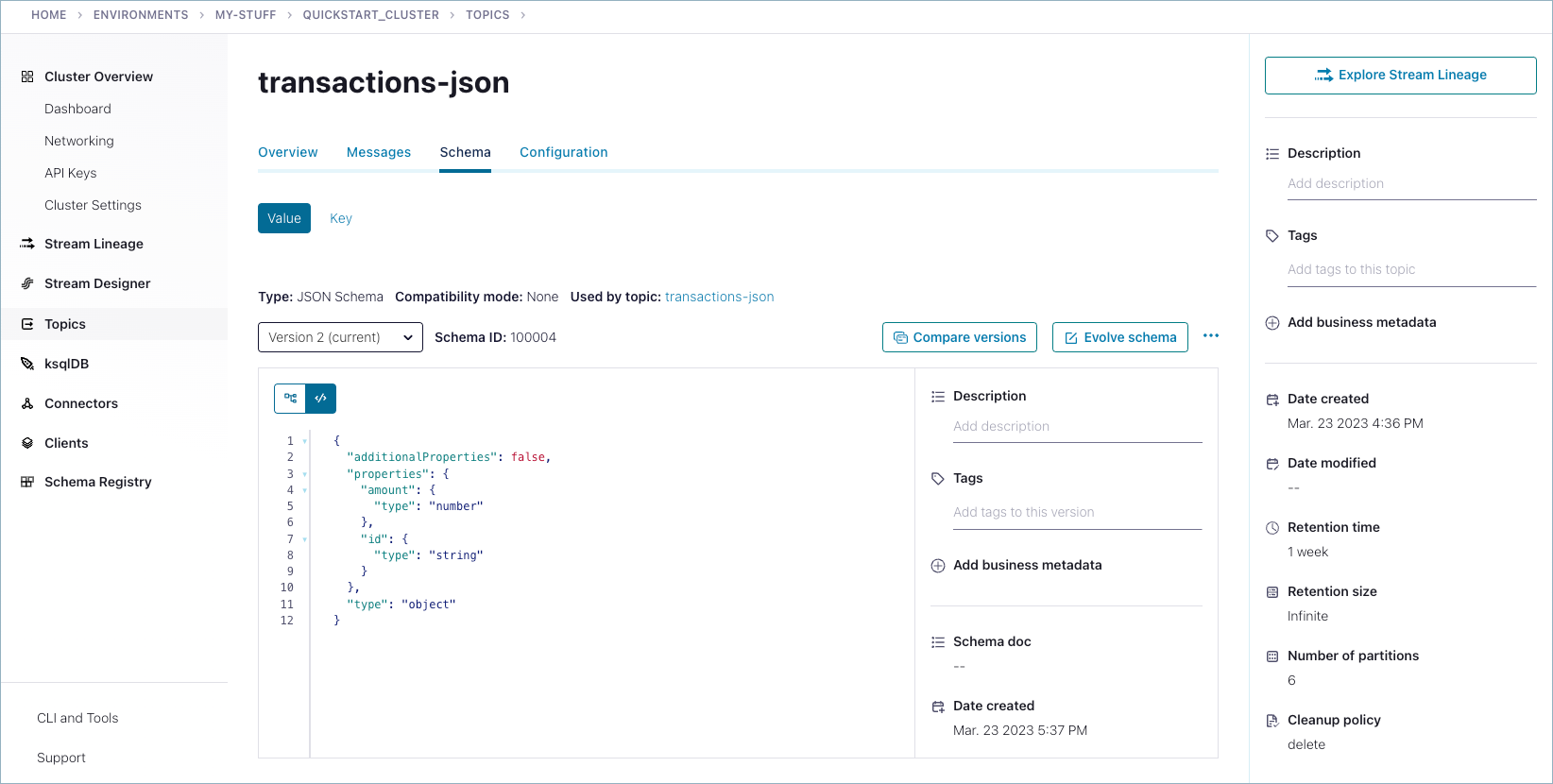Collapse the code fold on line 1
Image resolution: width=1553 pixels, height=784 pixels.
point(304,441)
